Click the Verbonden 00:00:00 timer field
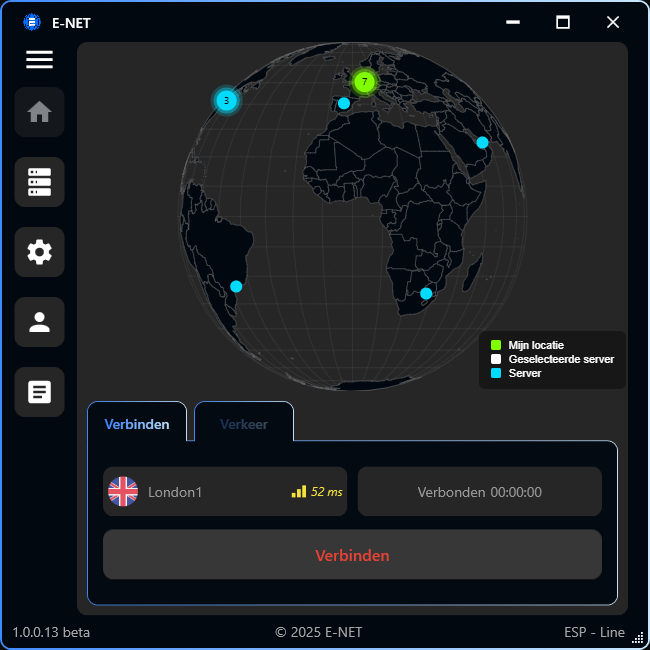Image resolution: width=650 pixels, height=650 pixels. tap(479, 492)
